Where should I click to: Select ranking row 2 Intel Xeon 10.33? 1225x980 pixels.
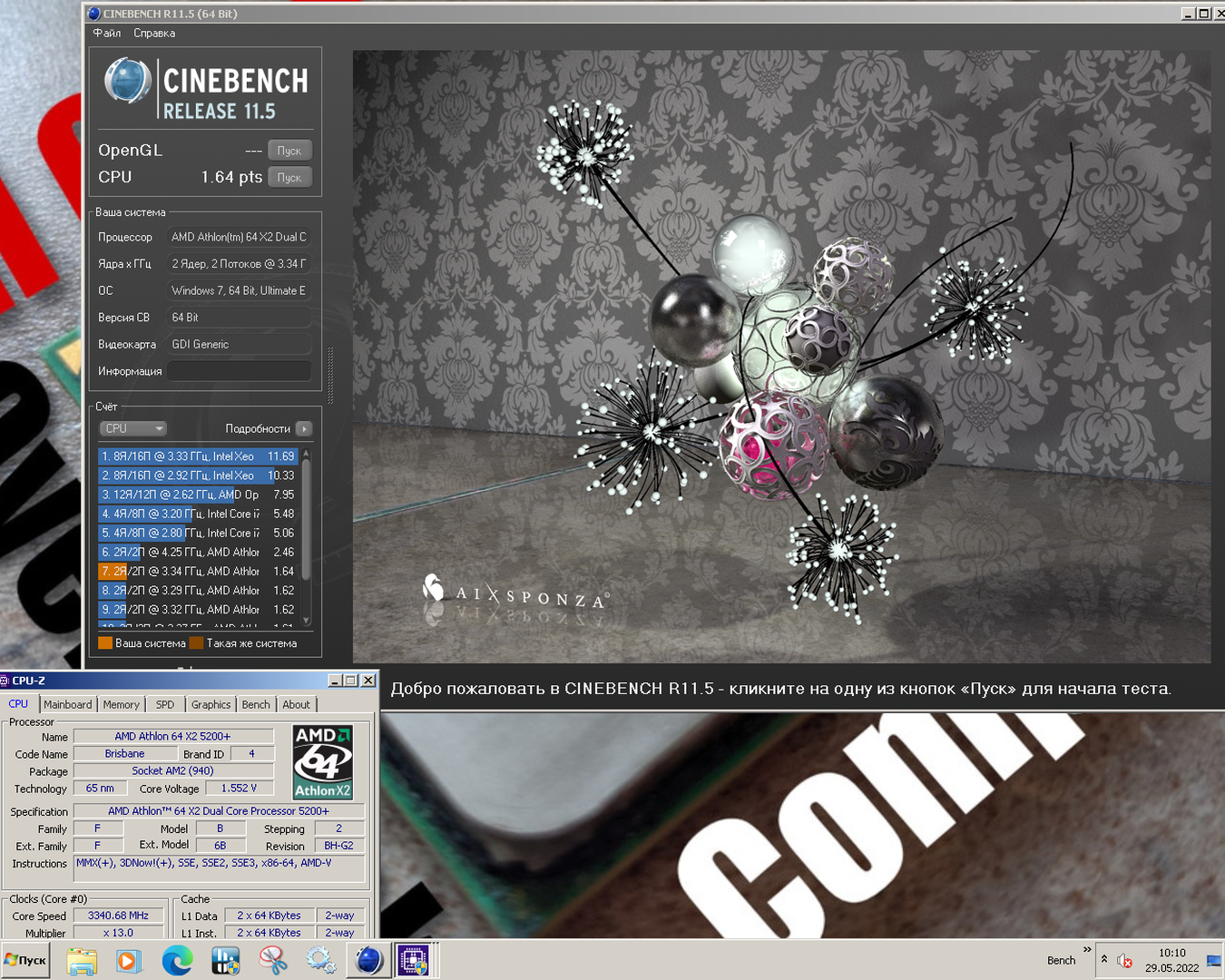tap(198, 475)
